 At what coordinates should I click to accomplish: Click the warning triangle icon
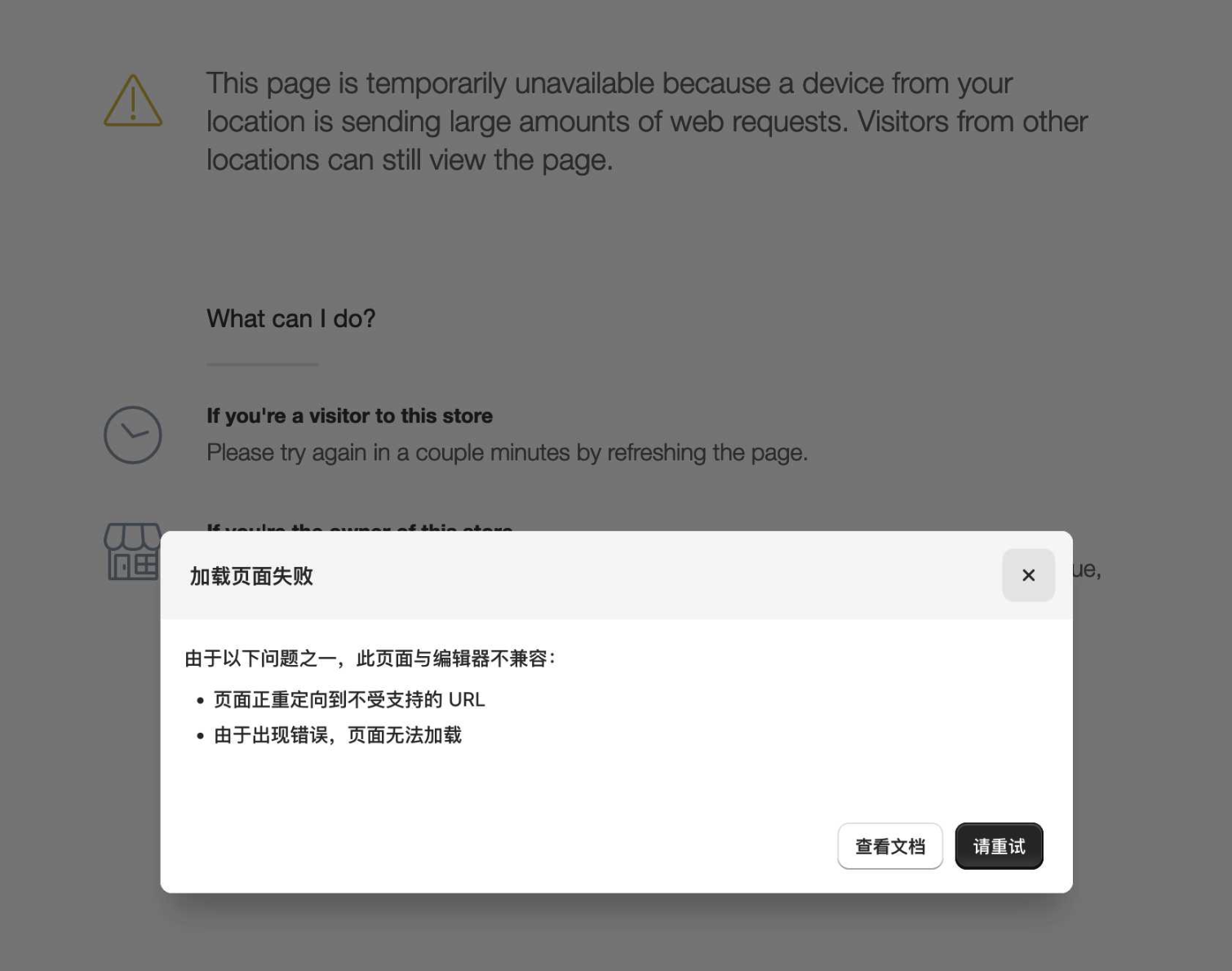click(x=133, y=100)
